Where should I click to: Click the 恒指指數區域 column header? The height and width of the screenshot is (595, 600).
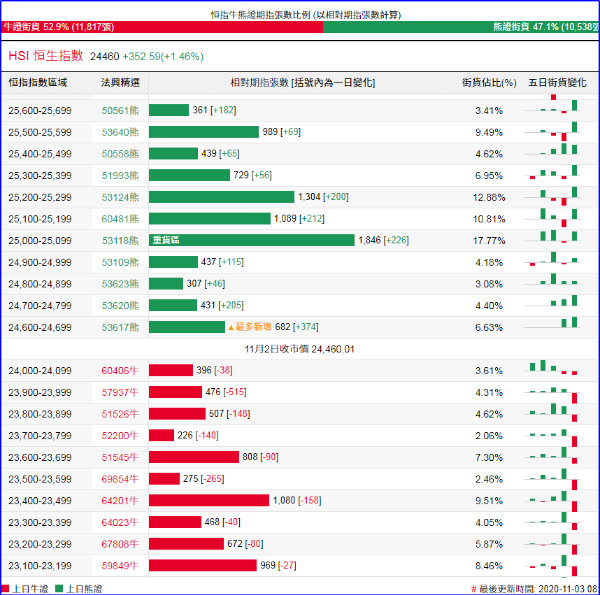coord(38,83)
